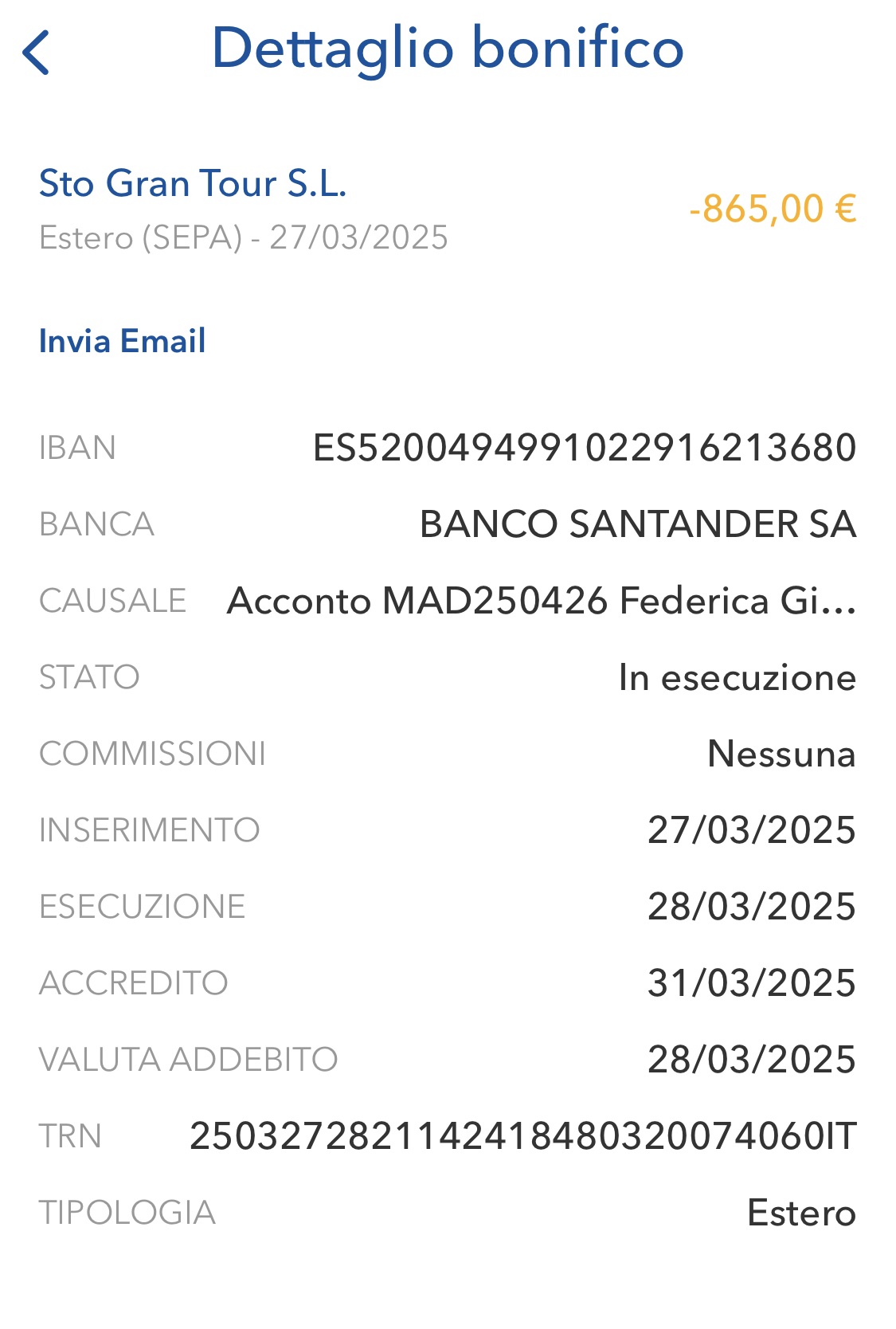Tap the -865,00 € amount
896x1329 pixels.
[773, 209]
